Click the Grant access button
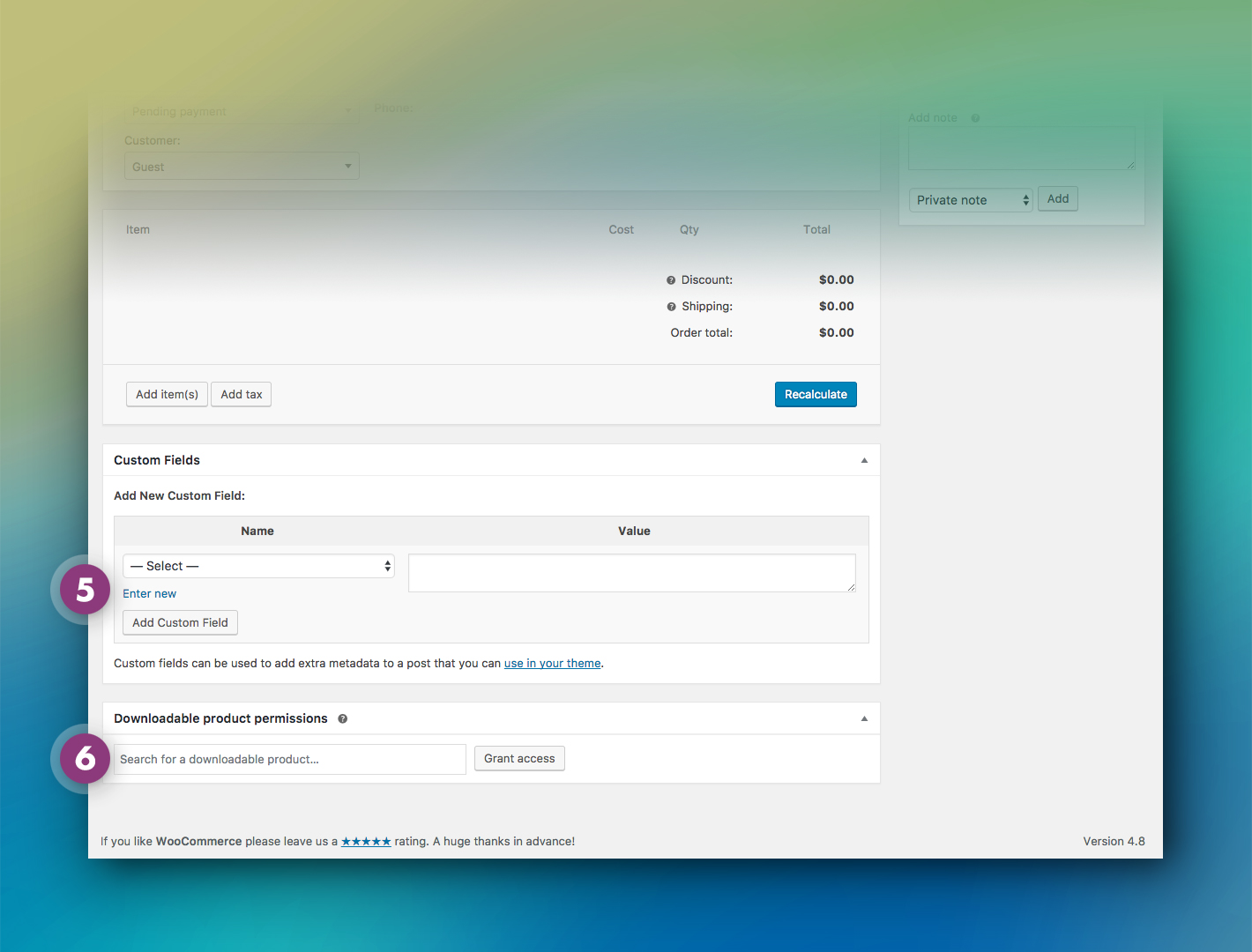1252x952 pixels. [519, 759]
